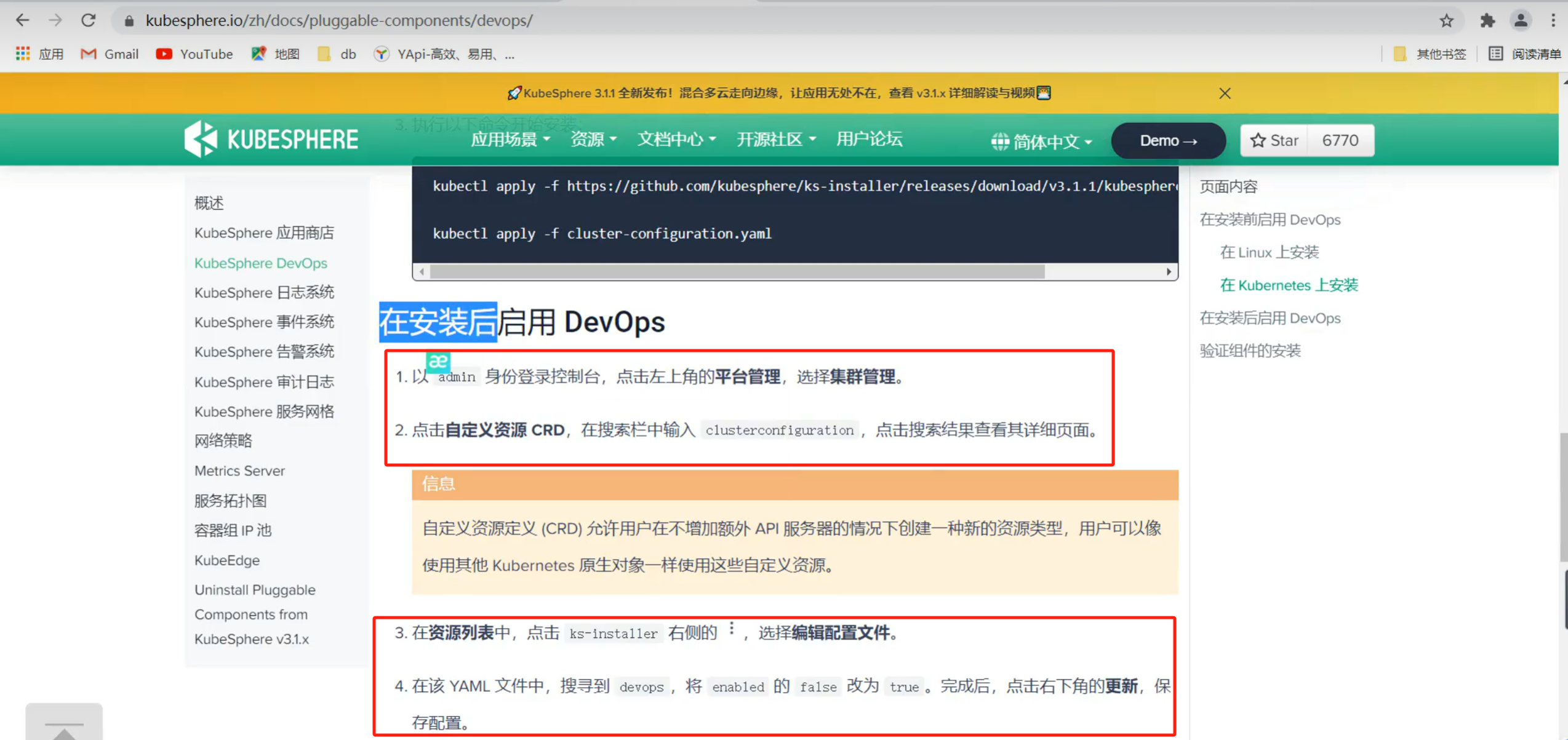Open KubeSphere 应用商店 in the sidebar
1568x740 pixels.
[264, 233]
